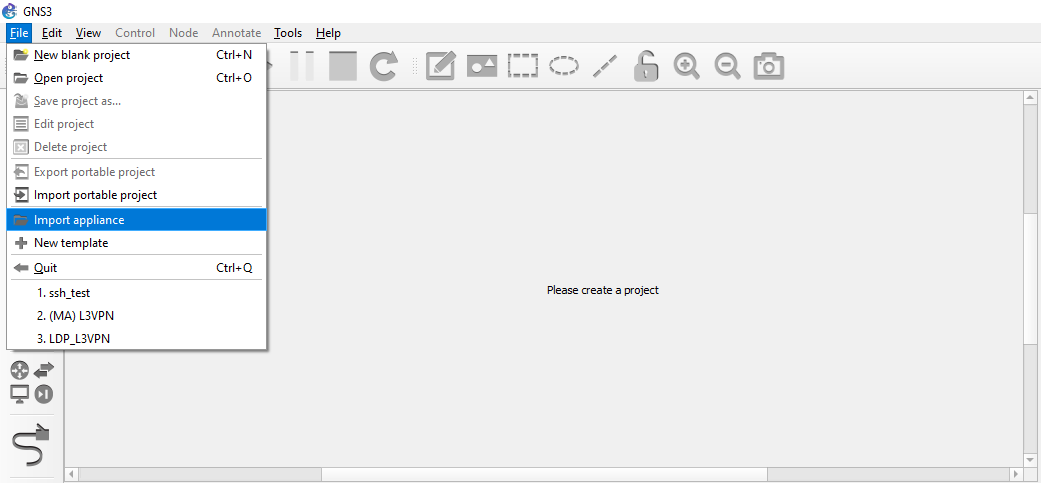Image resolution: width=1041 pixels, height=483 pixels.
Task: Select the draw ellipse tool
Action: click(x=563, y=66)
